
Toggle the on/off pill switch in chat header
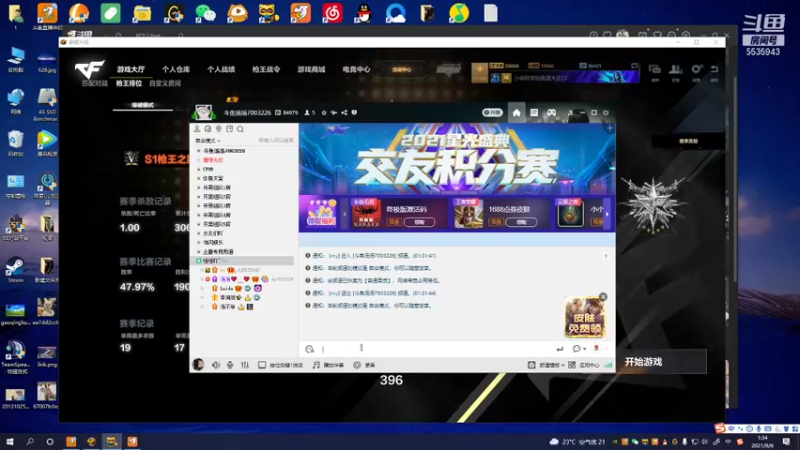pyautogui.click(x=492, y=113)
